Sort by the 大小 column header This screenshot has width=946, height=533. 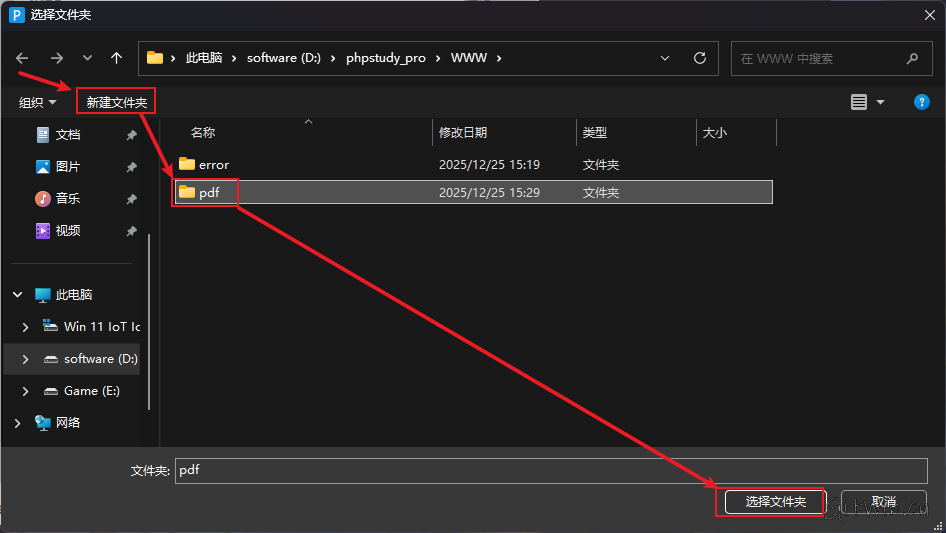[715, 133]
